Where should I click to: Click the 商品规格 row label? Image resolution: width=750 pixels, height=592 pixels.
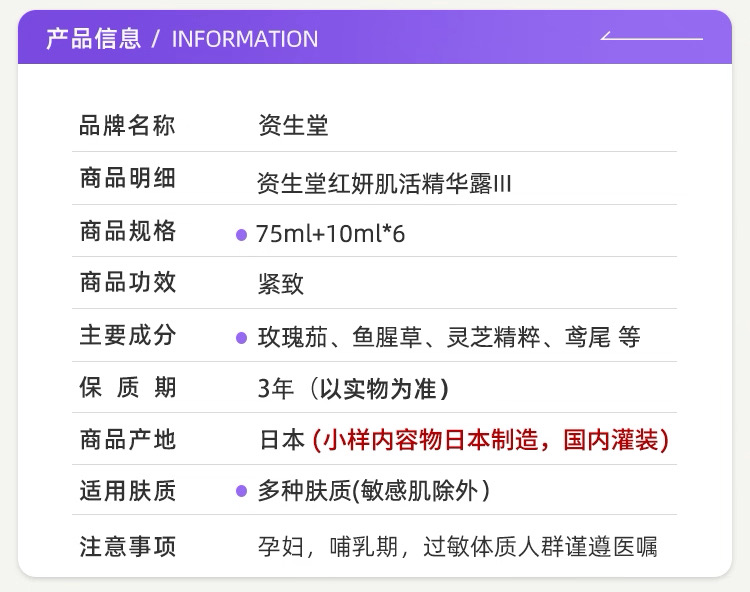click(x=127, y=231)
